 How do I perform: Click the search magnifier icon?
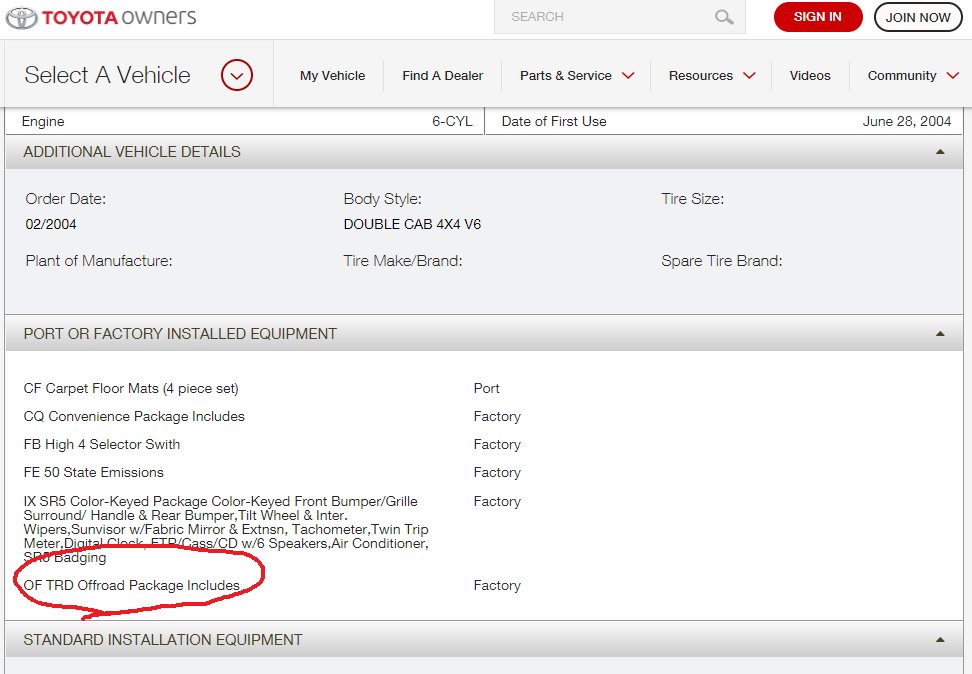[723, 17]
